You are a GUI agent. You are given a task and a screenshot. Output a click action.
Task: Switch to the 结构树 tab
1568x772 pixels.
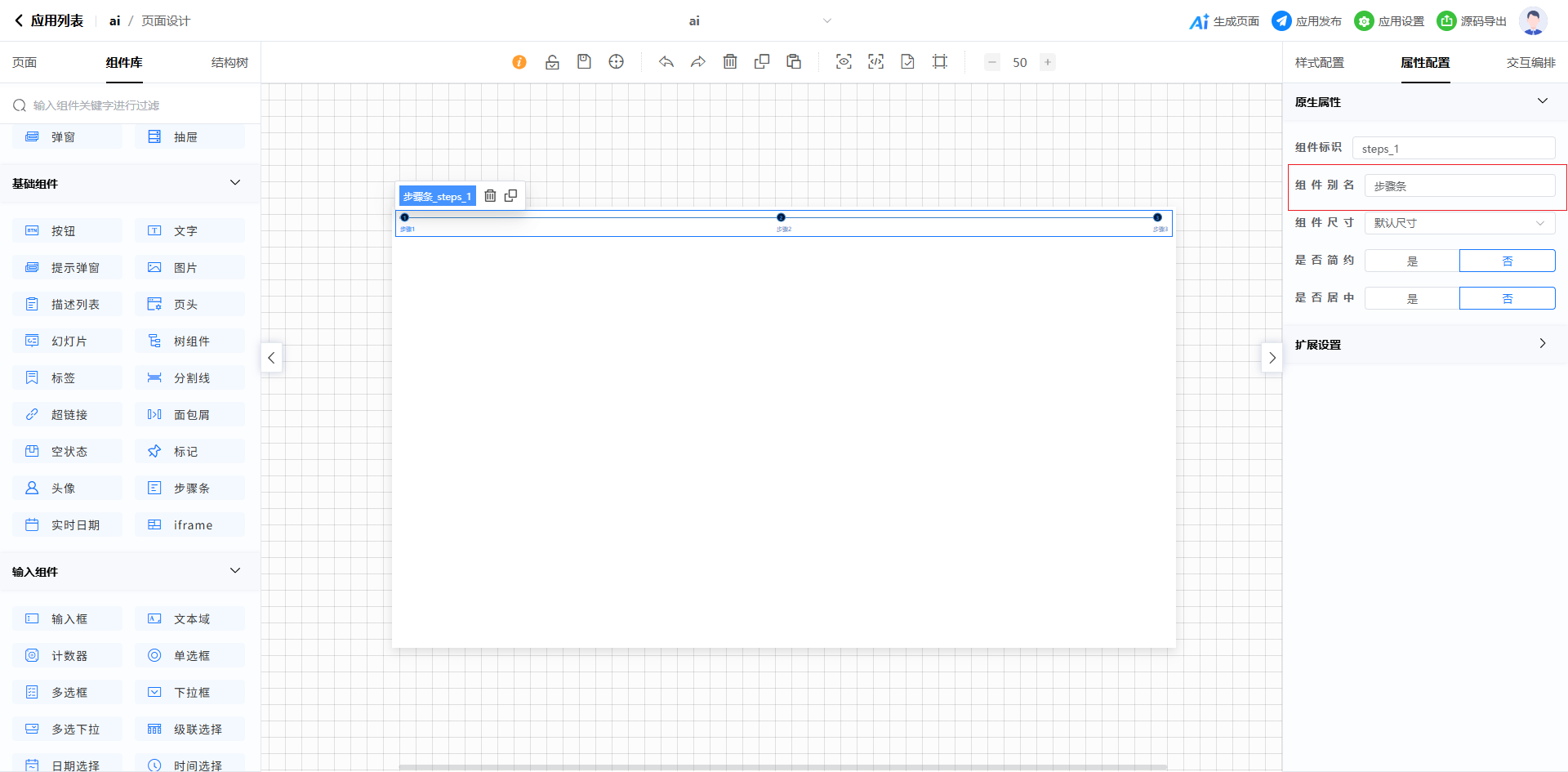pos(229,63)
